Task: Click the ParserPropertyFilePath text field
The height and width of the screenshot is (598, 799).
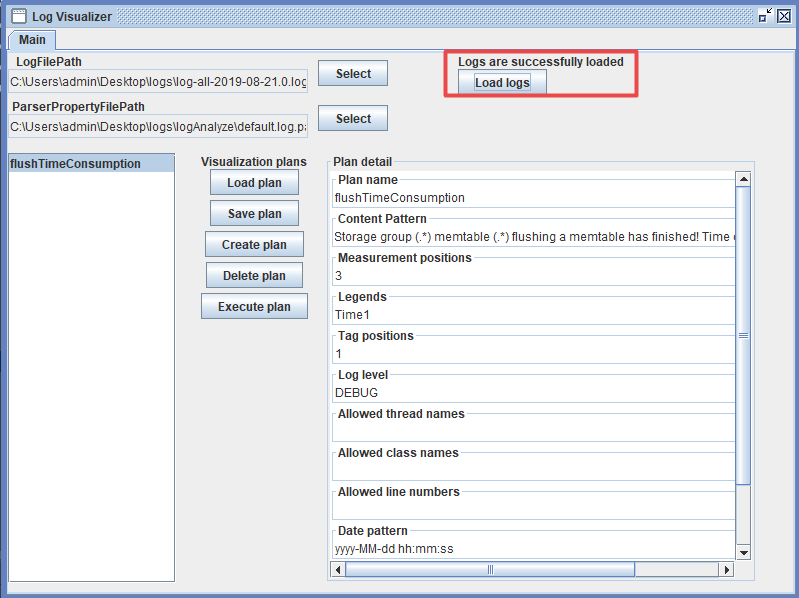Action: click(x=158, y=127)
